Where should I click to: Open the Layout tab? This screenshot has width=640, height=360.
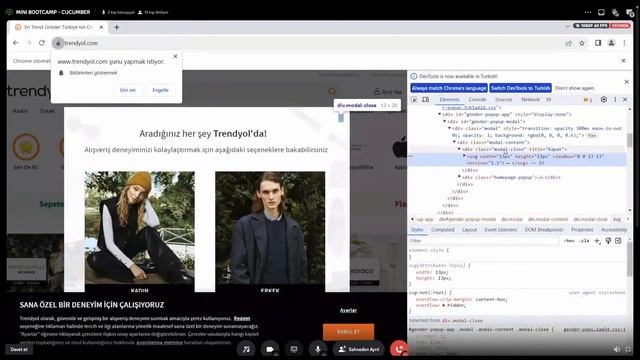[469, 230]
